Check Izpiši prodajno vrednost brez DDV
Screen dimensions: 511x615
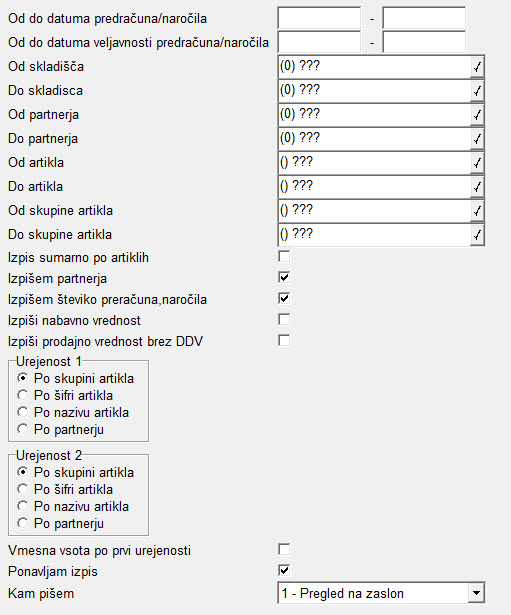pyautogui.click(x=284, y=340)
